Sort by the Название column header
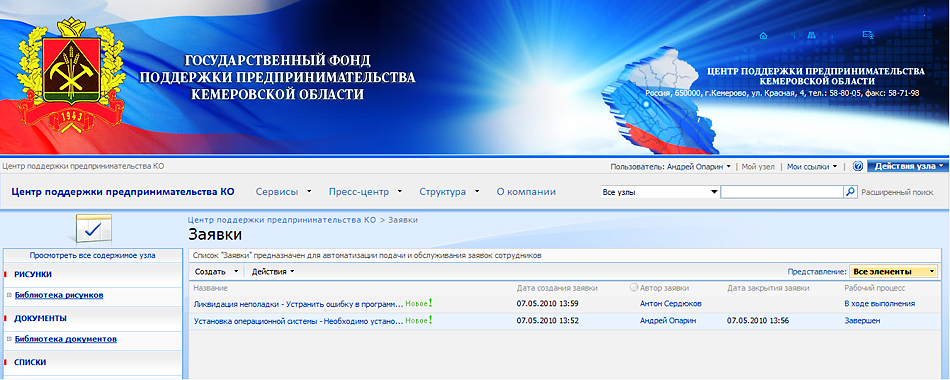This screenshot has width=950, height=380. click(x=211, y=288)
